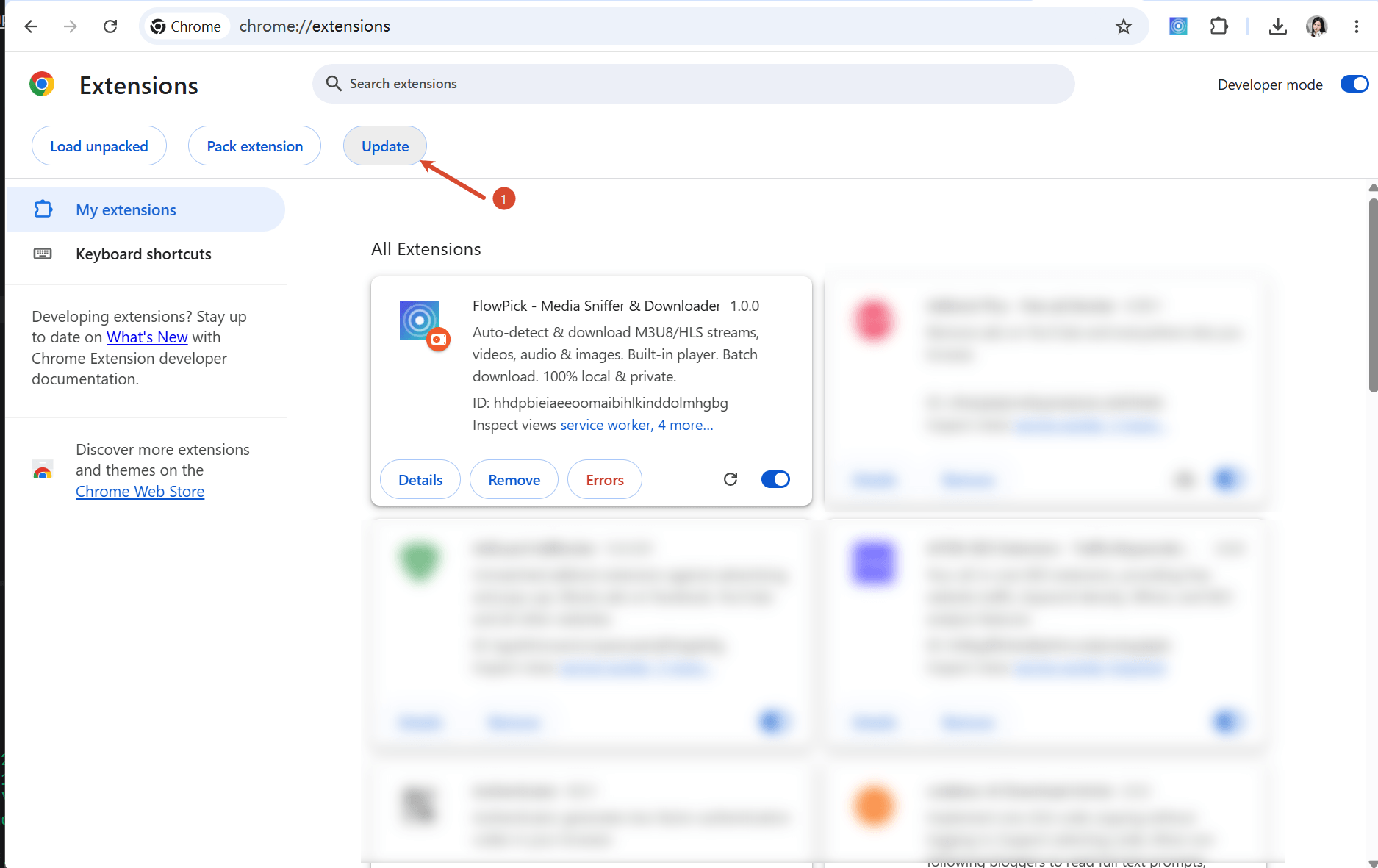Click Pack extension button
Image resolution: width=1378 pixels, height=868 pixels.
pos(255,146)
